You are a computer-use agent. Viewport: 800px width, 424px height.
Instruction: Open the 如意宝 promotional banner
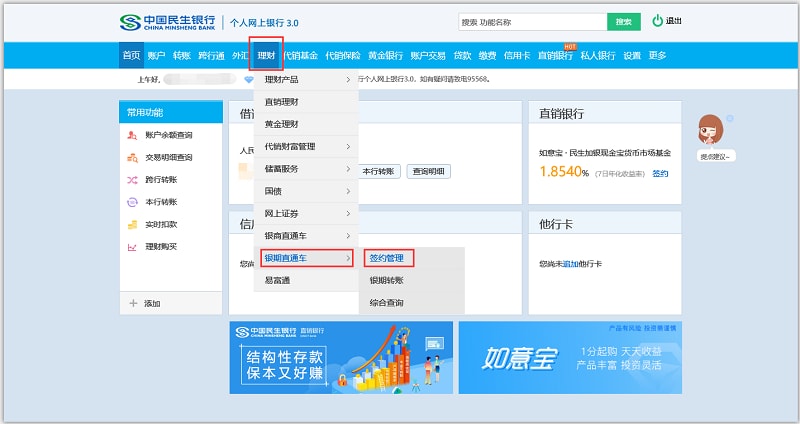pos(570,357)
